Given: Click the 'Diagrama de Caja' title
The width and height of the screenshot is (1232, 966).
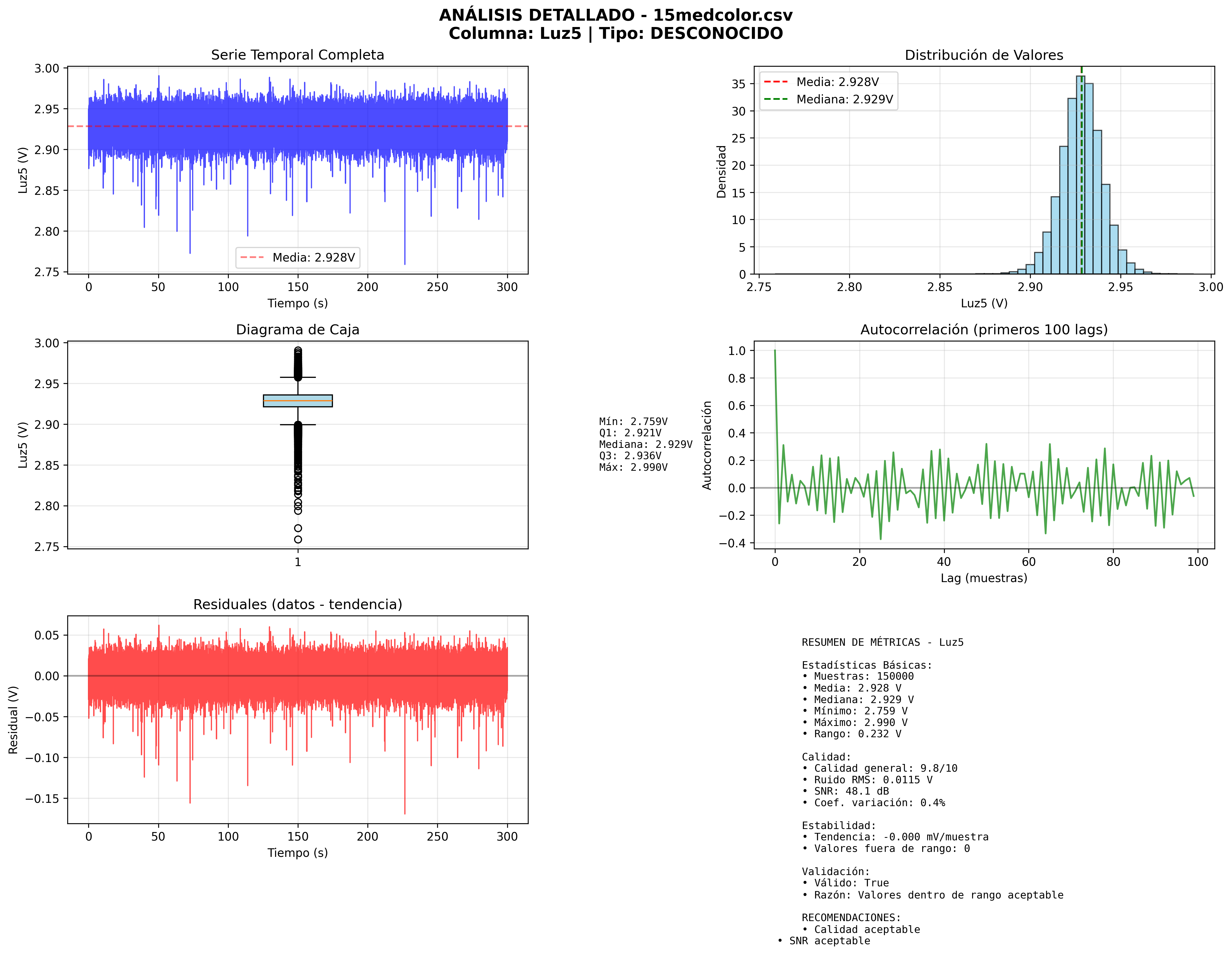Looking at the screenshot, I should [x=298, y=330].
